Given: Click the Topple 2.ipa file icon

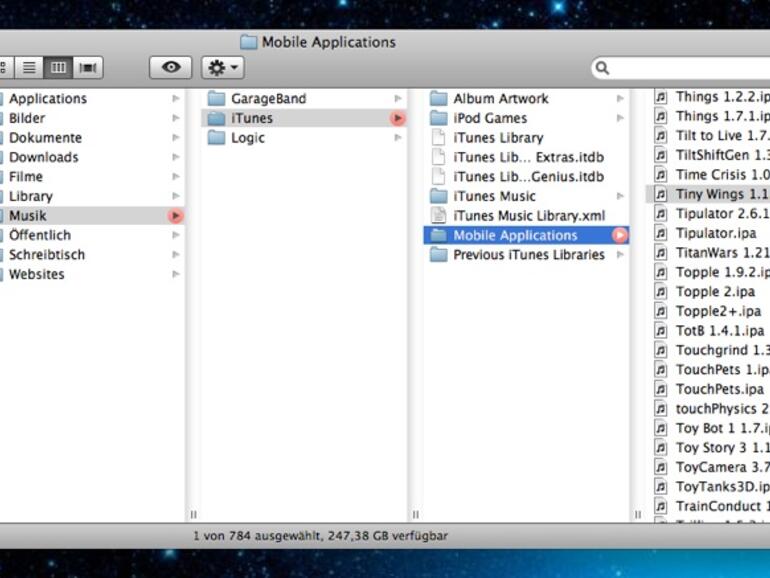Looking at the screenshot, I should pos(661,292).
